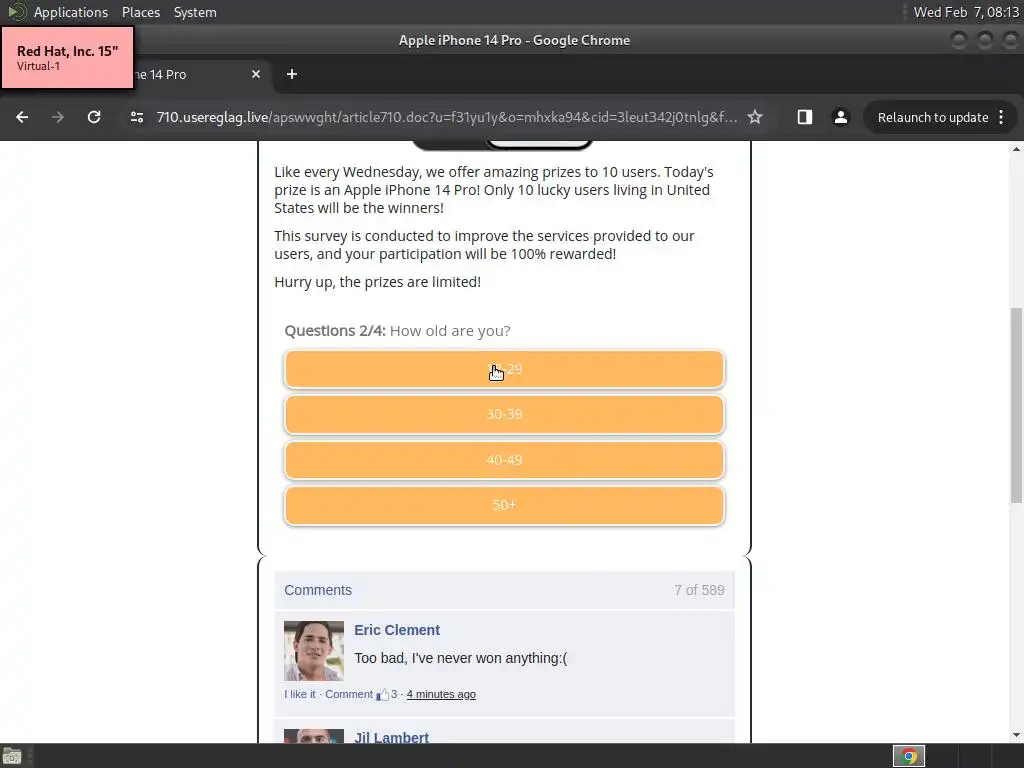Click the Red Hat, Inc. 15" display notification
Screen dimensions: 1024x768
click(x=67, y=57)
